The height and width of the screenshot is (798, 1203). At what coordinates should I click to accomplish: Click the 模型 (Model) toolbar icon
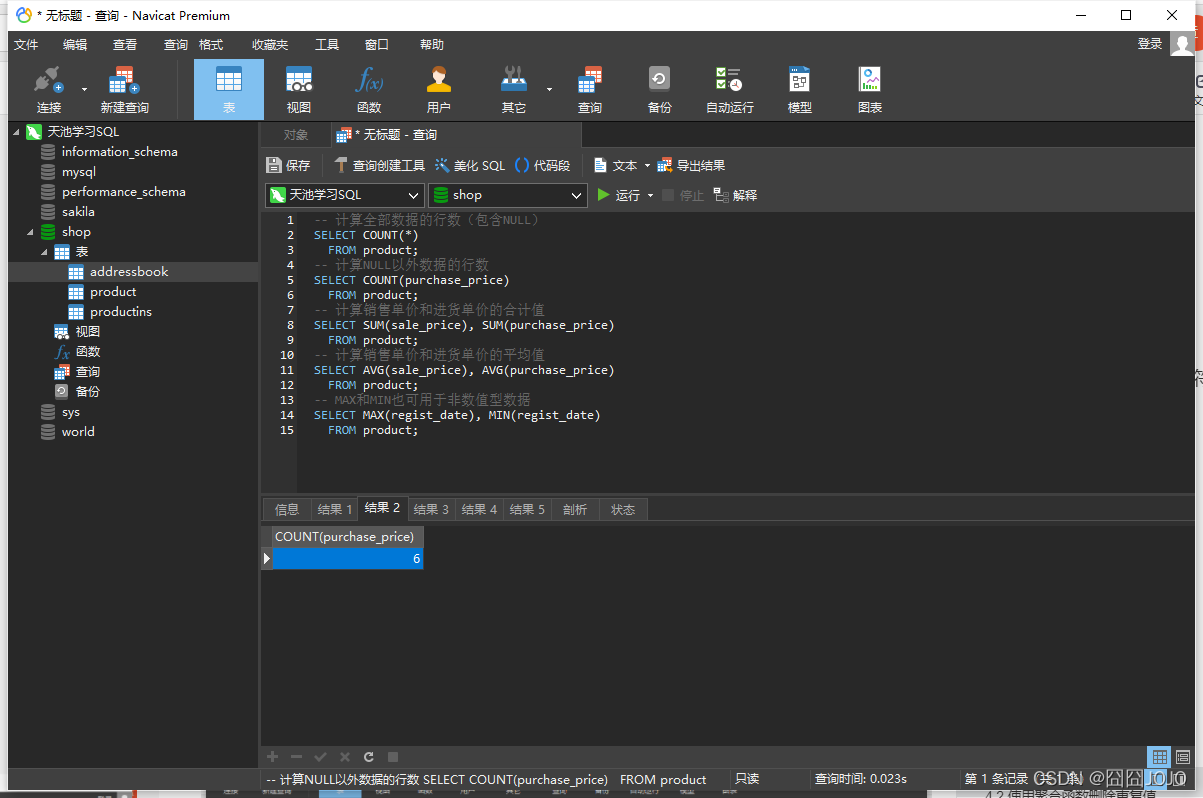pyautogui.click(x=800, y=89)
